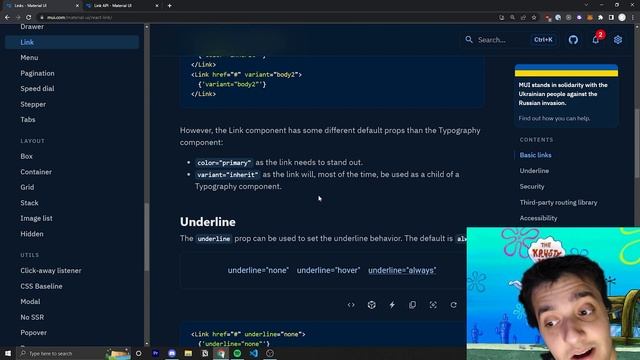Click the sidebar navigation scrollbar

(147, 237)
